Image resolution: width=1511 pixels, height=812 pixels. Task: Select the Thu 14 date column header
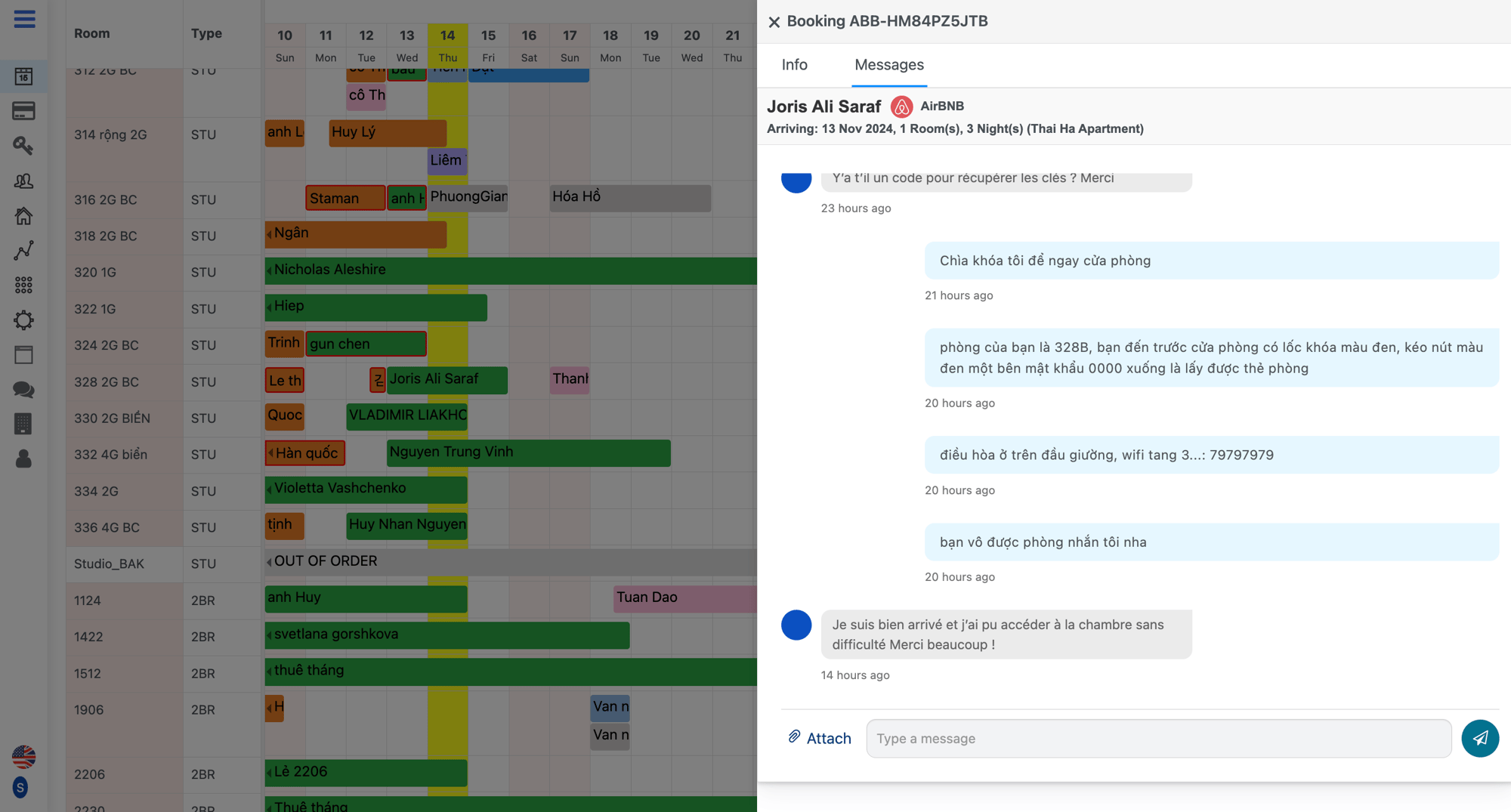tap(447, 45)
